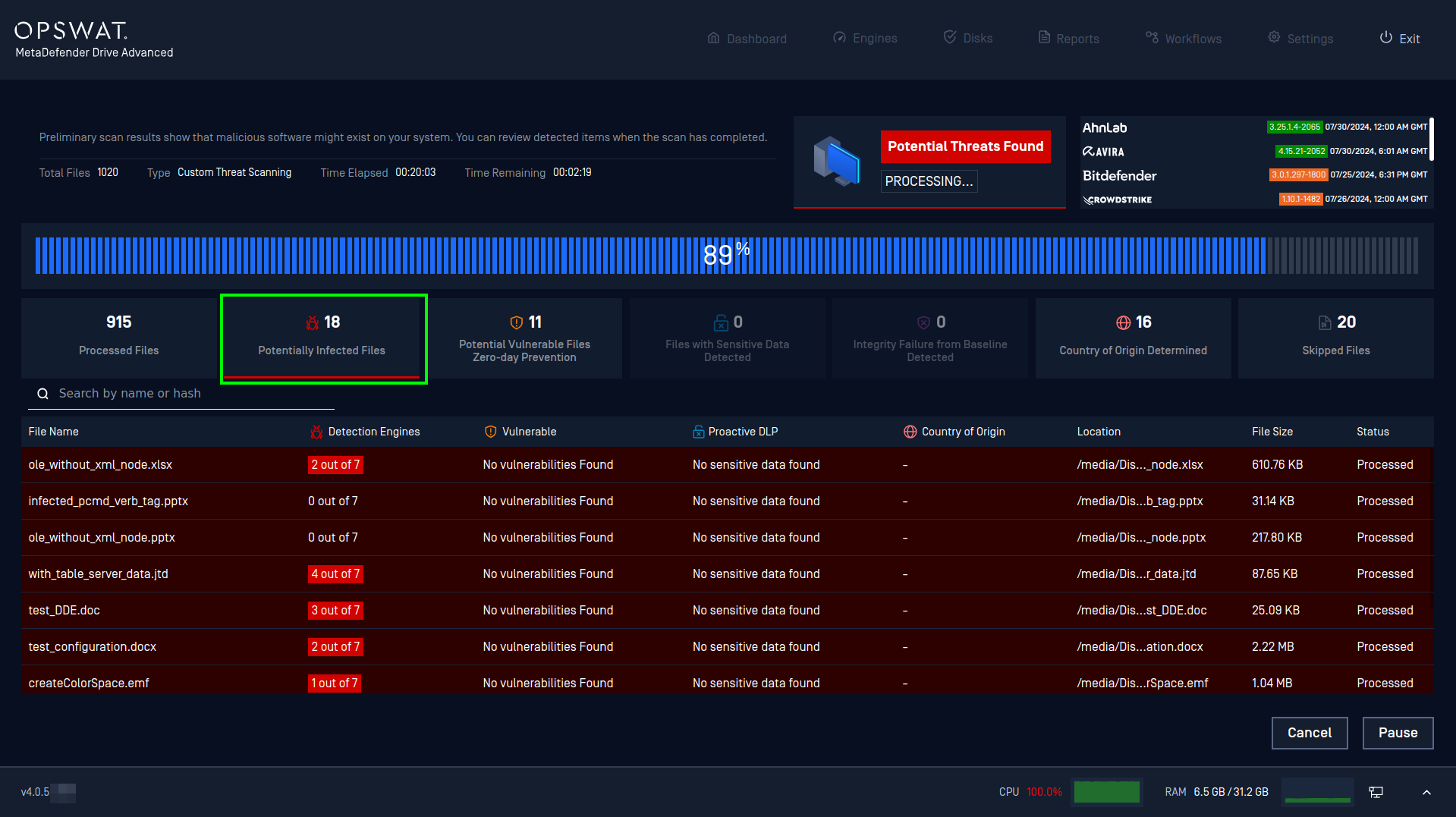This screenshot has height=817, width=1456.
Task: Click the Bitdefender engine entry
Action: [x=1255, y=175]
